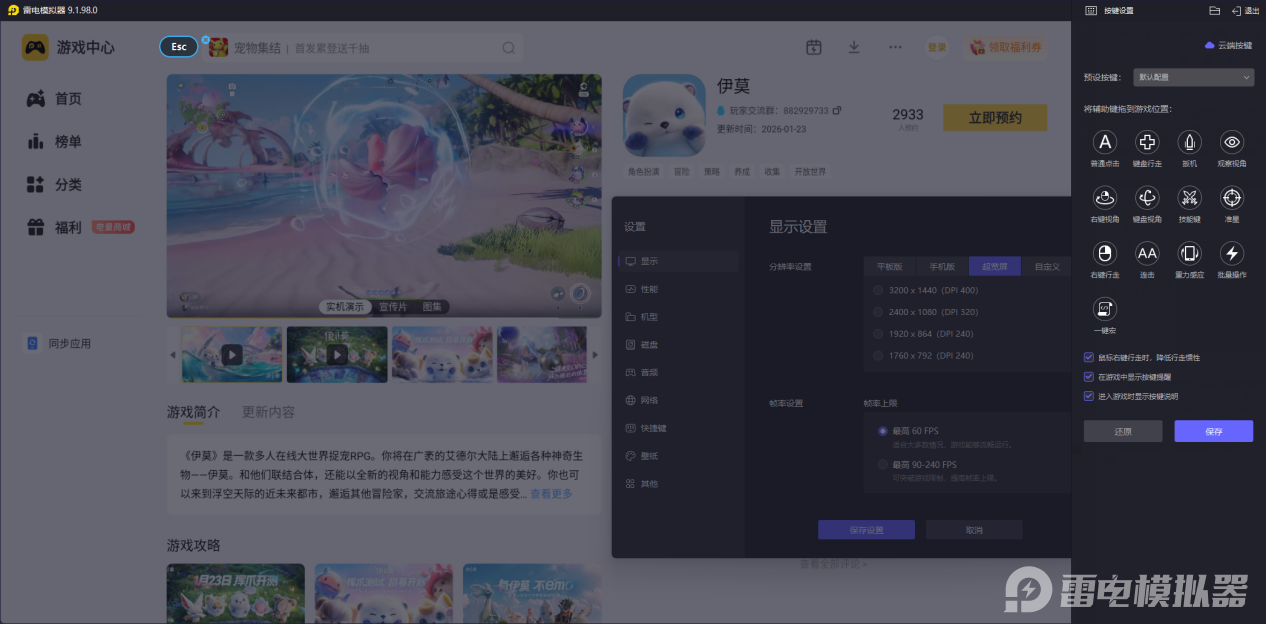Click the 连击 AA icon
The width and height of the screenshot is (1266, 624).
tap(1147, 253)
